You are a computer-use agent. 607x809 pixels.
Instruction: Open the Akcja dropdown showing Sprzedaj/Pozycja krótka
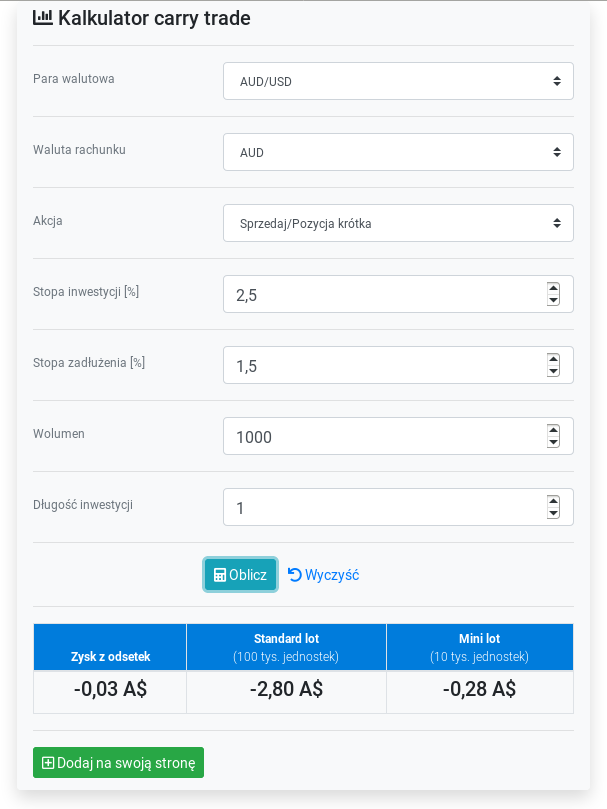[x=398, y=223]
